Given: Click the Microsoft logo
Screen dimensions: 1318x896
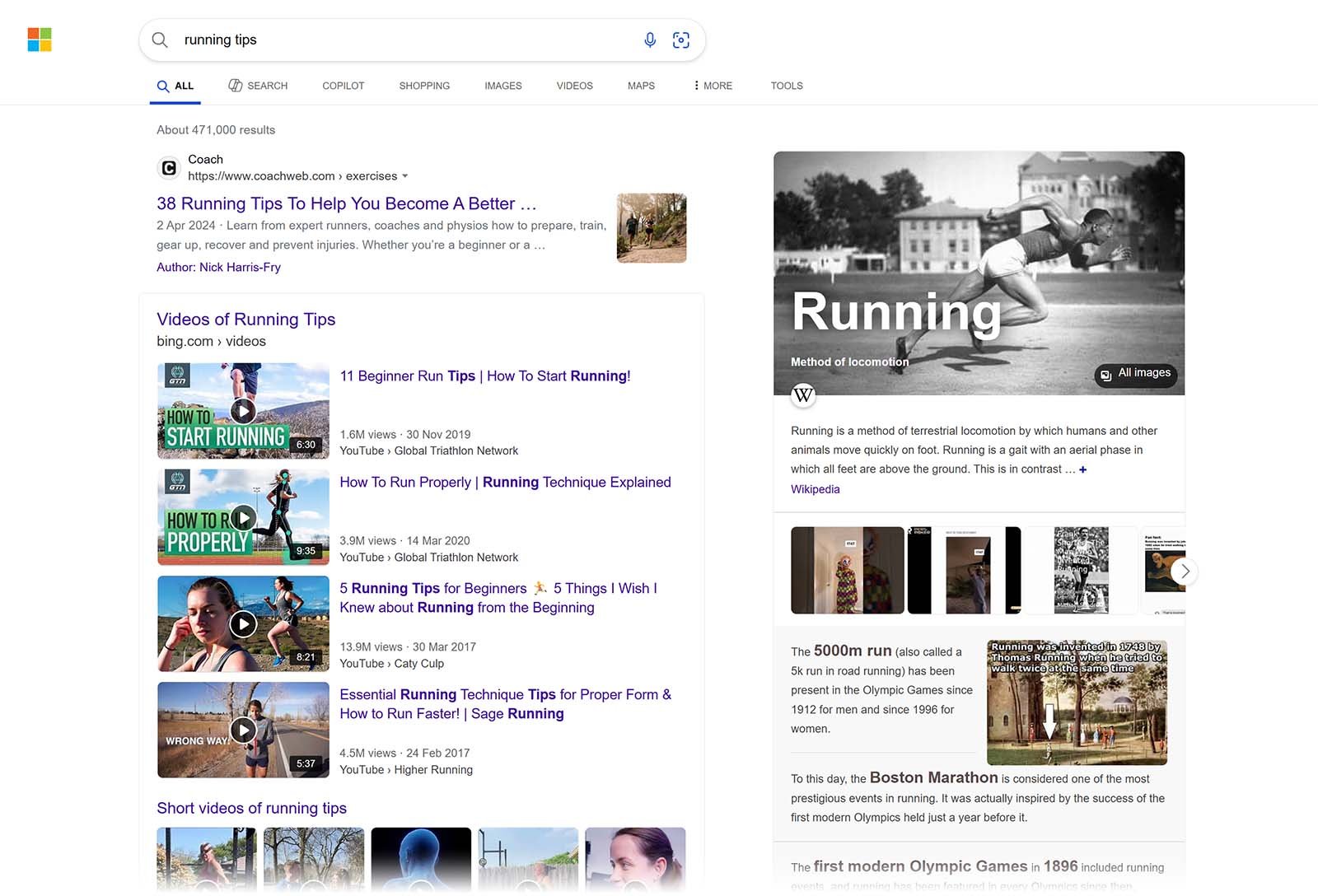Looking at the screenshot, I should click(x=38, y=40).
